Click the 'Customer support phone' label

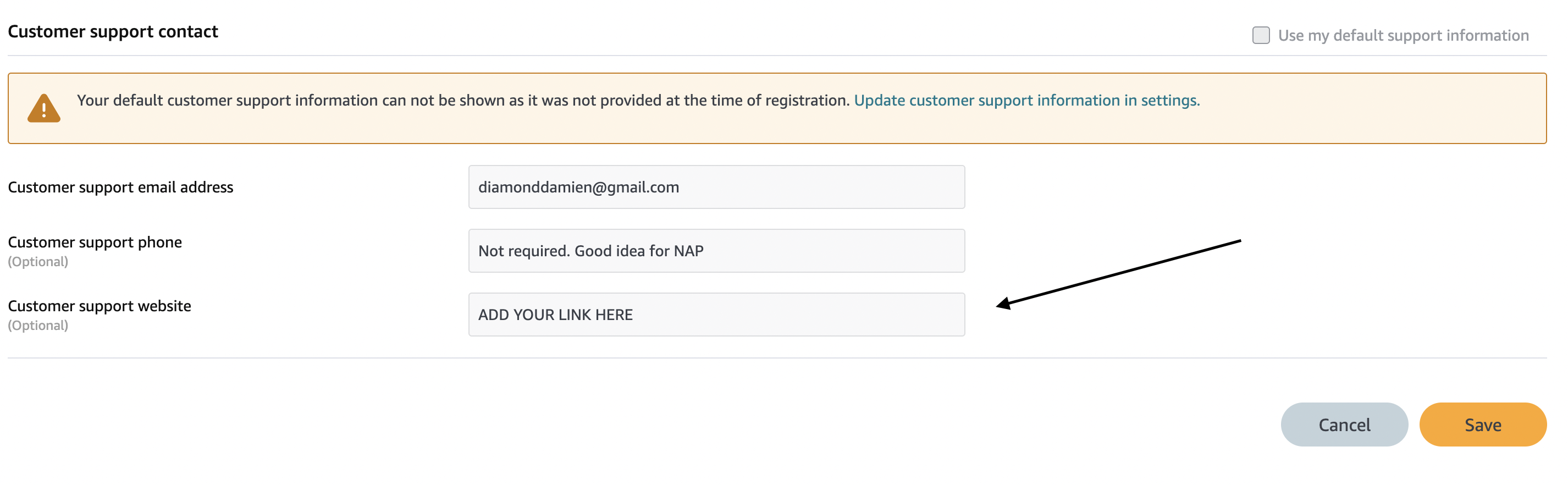(95, 242)
